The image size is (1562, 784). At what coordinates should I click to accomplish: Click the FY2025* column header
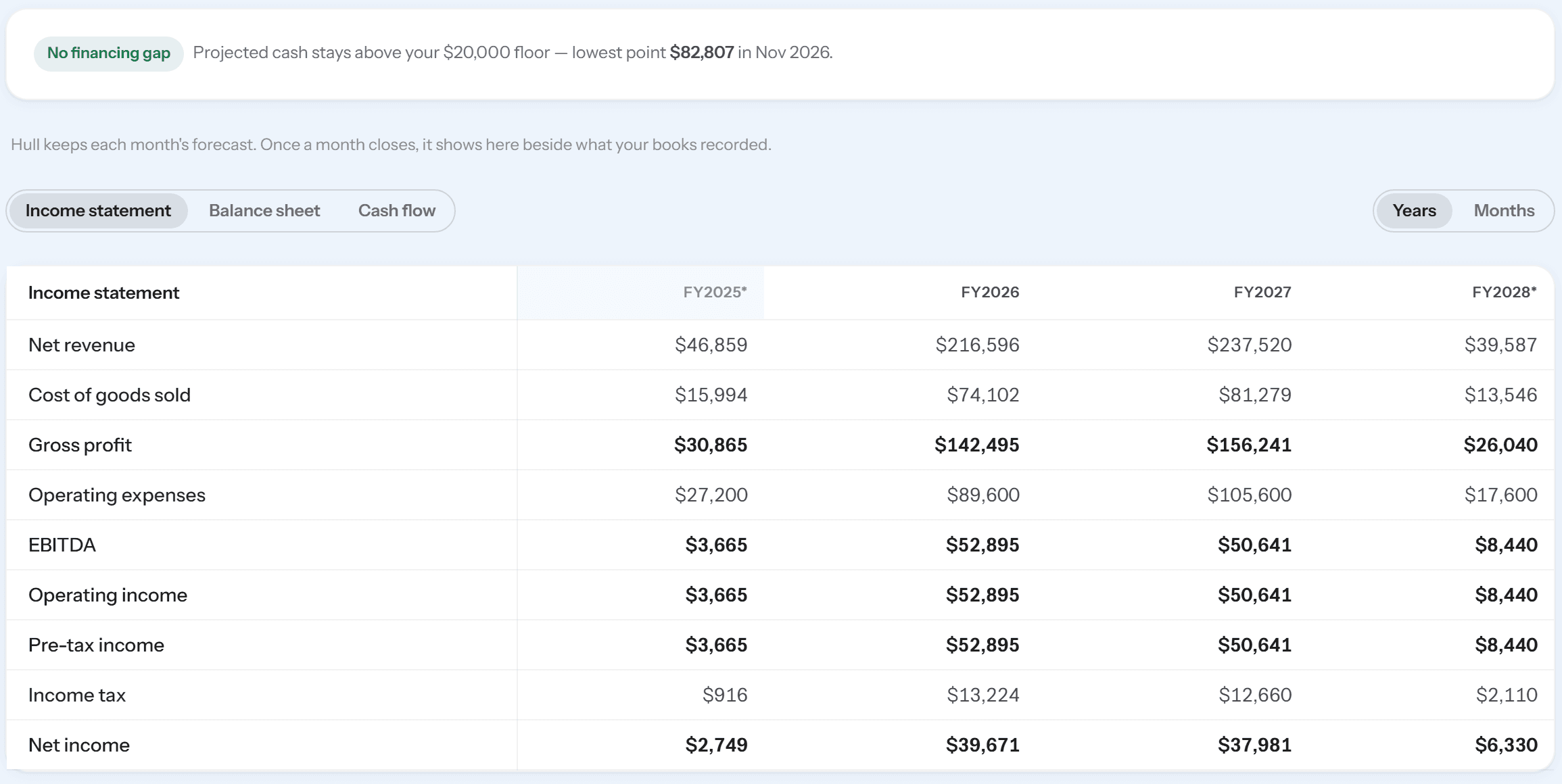(x=715, y=292)
